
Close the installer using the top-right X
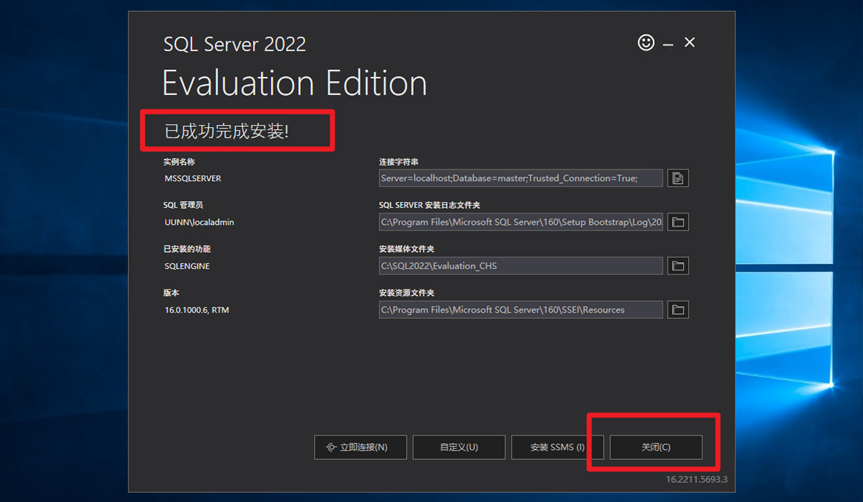(689, 43)
